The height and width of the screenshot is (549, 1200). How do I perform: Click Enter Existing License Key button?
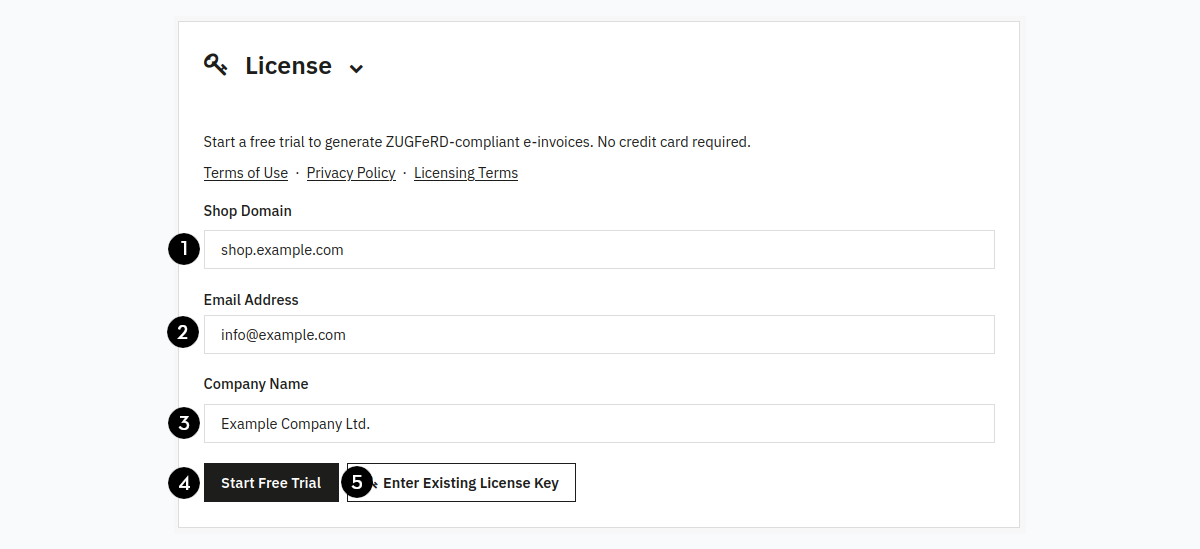point(461,483)
